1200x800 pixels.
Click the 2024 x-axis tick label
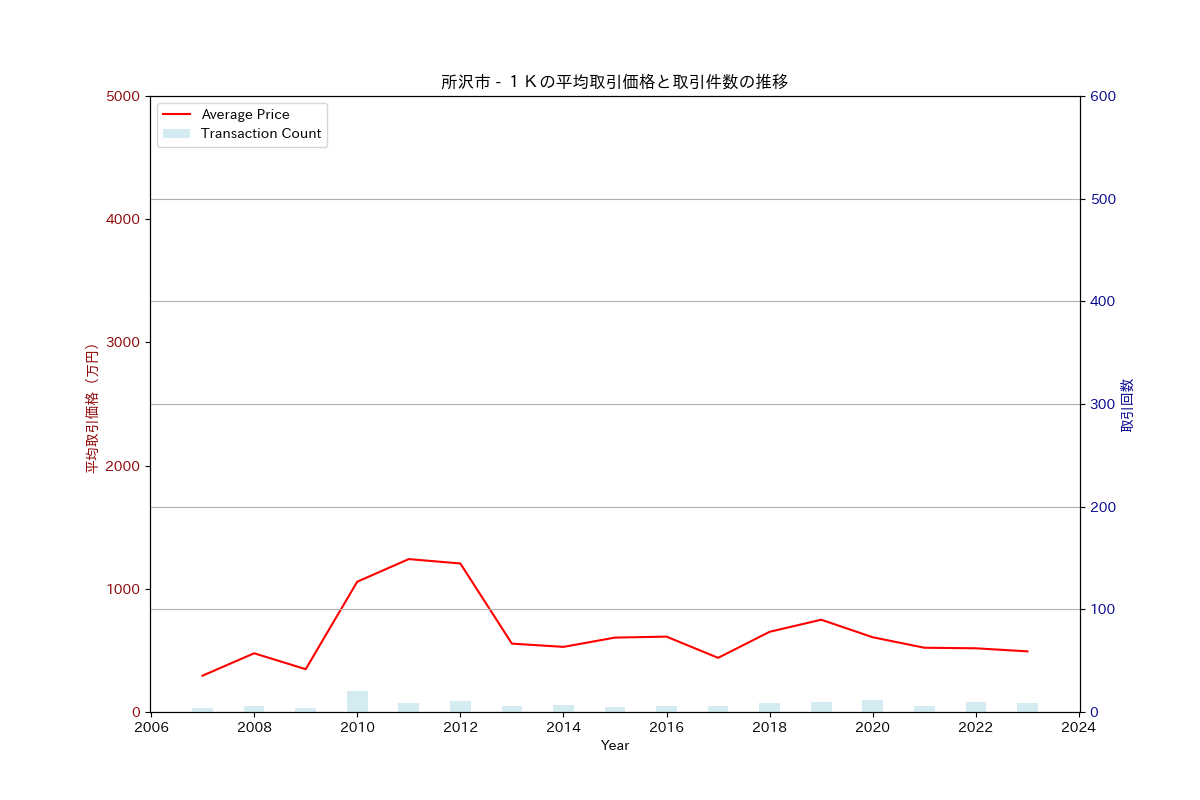point(1079,728)
